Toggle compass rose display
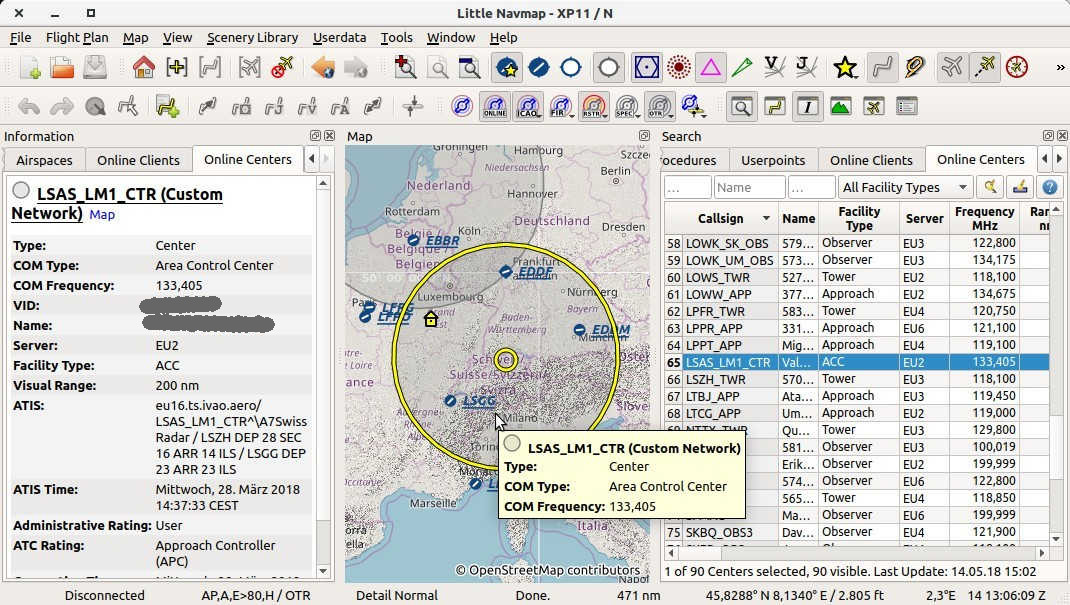The height and width of the screenshot is (605, 1070). tap(1017, 68)
